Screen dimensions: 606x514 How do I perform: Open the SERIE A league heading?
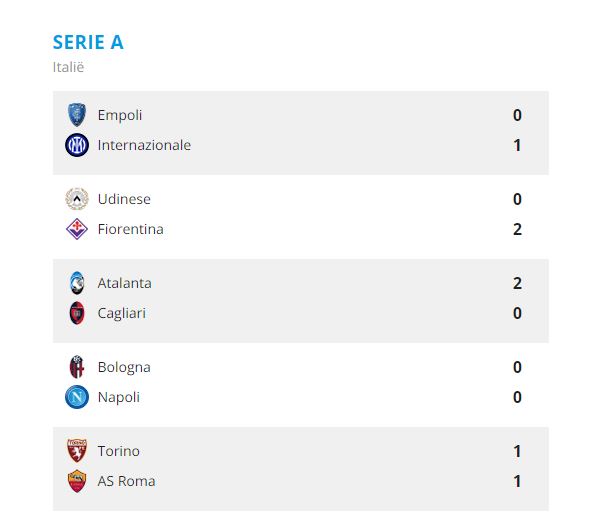point(88,42)
